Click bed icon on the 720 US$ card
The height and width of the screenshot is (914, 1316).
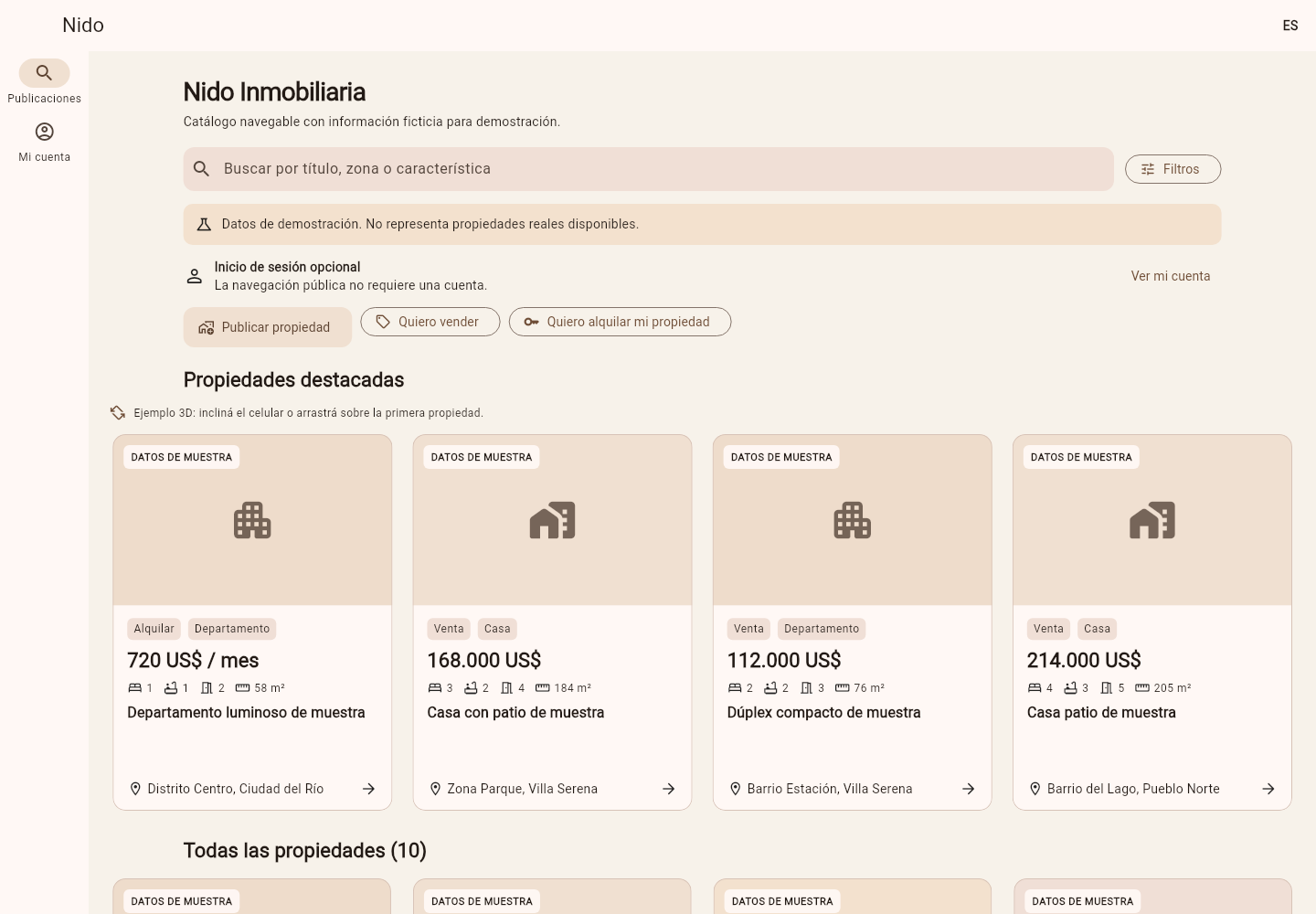135,688
